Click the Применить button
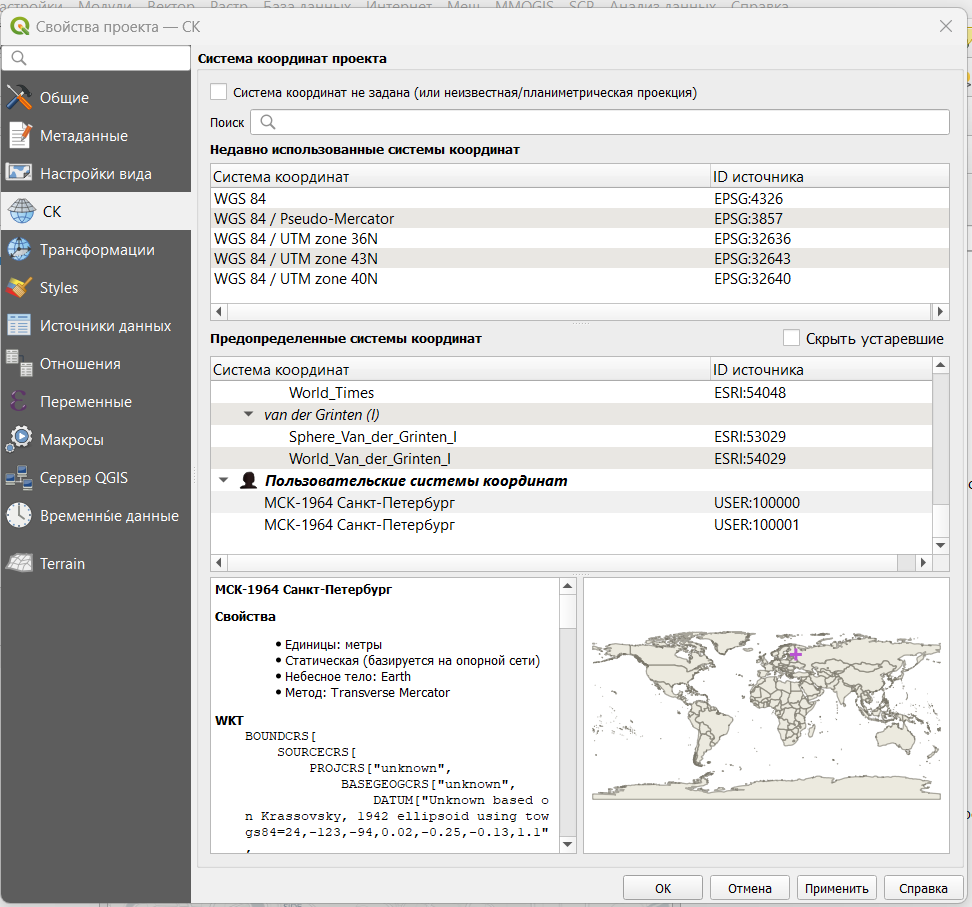Screen dimensions: 972x907 click(x=836, y=888)
